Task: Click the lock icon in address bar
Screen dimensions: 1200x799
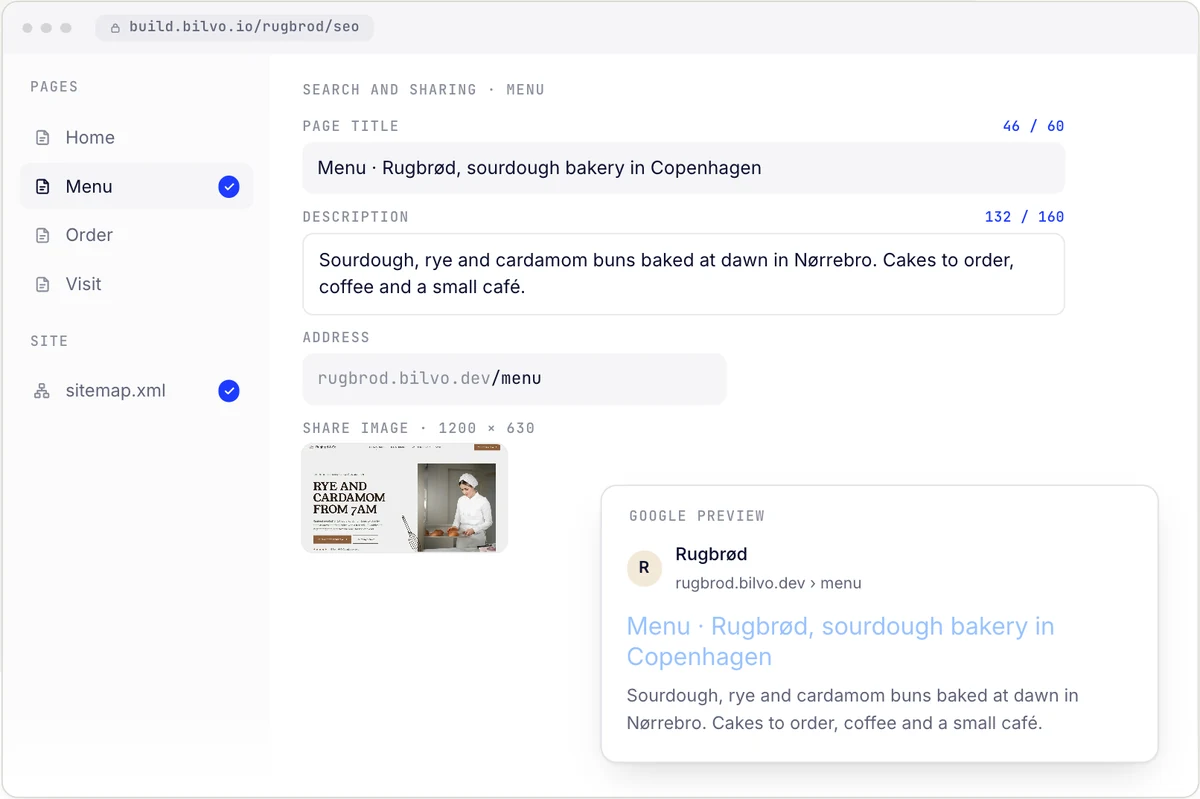Action: pyautogui.click(x=116, y=28)
